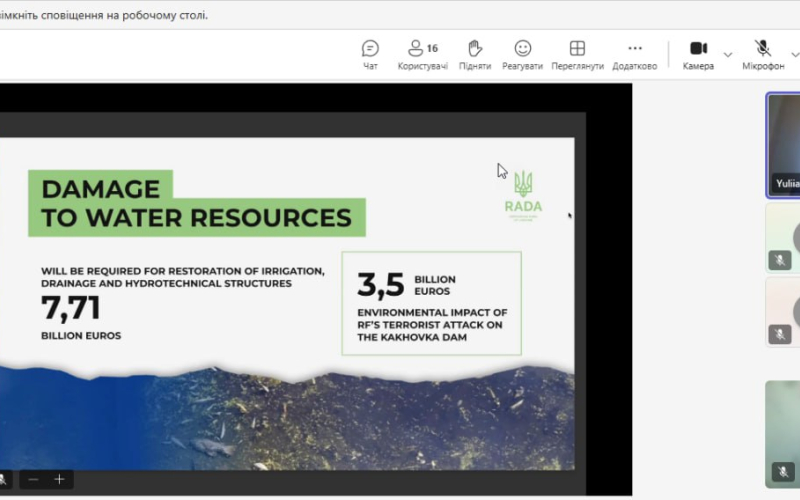Raise hand with the Підняти button
Screen dimensions: 800x500
pyautogui.click(x=474, y=55)
